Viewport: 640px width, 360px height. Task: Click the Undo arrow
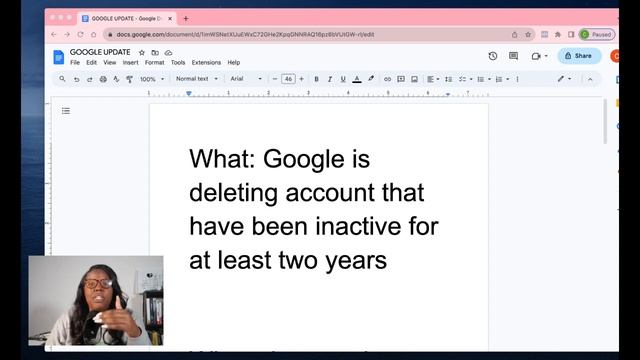pos(76,79)
